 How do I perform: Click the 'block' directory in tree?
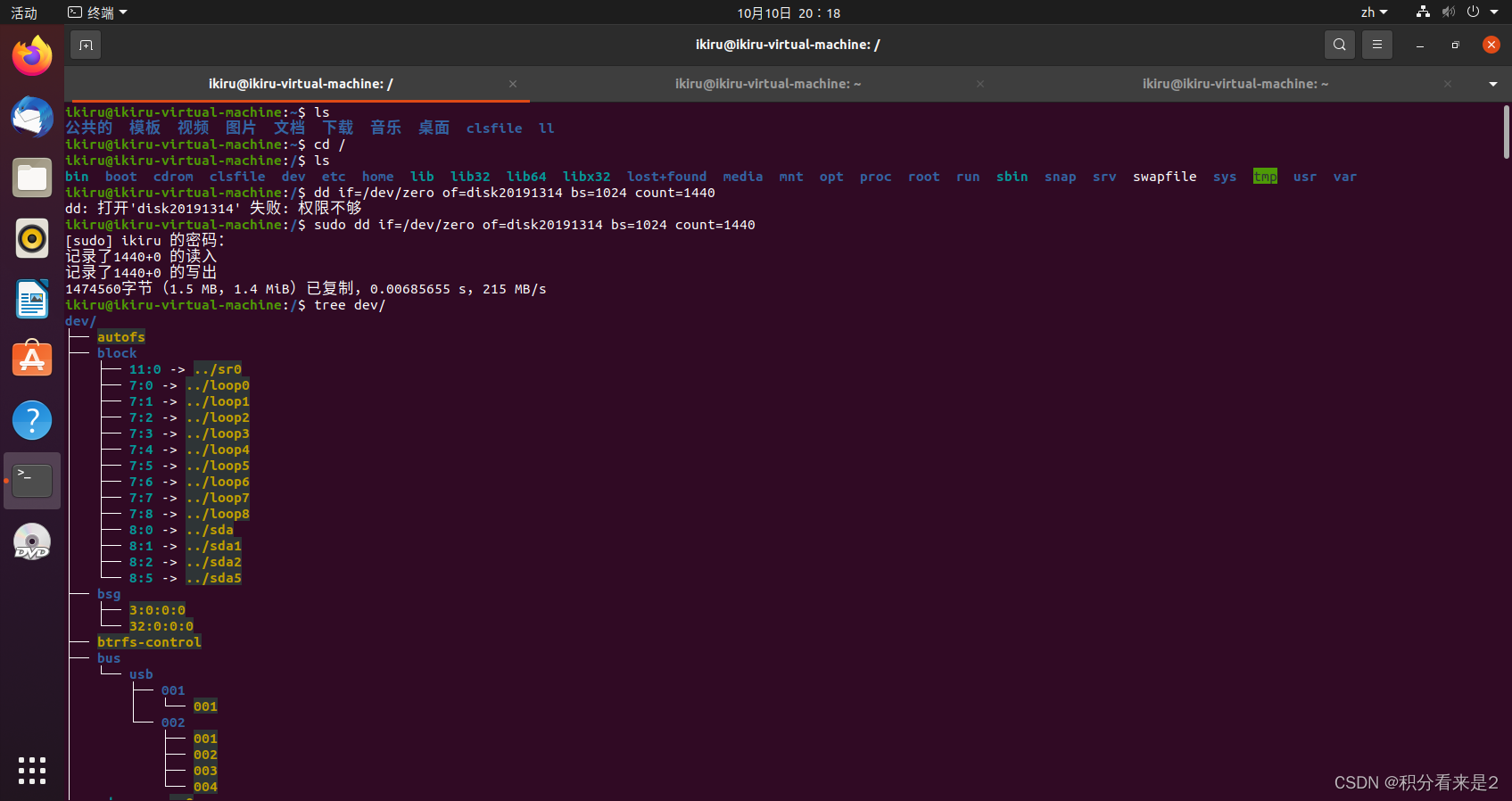[x=117, y=353]
